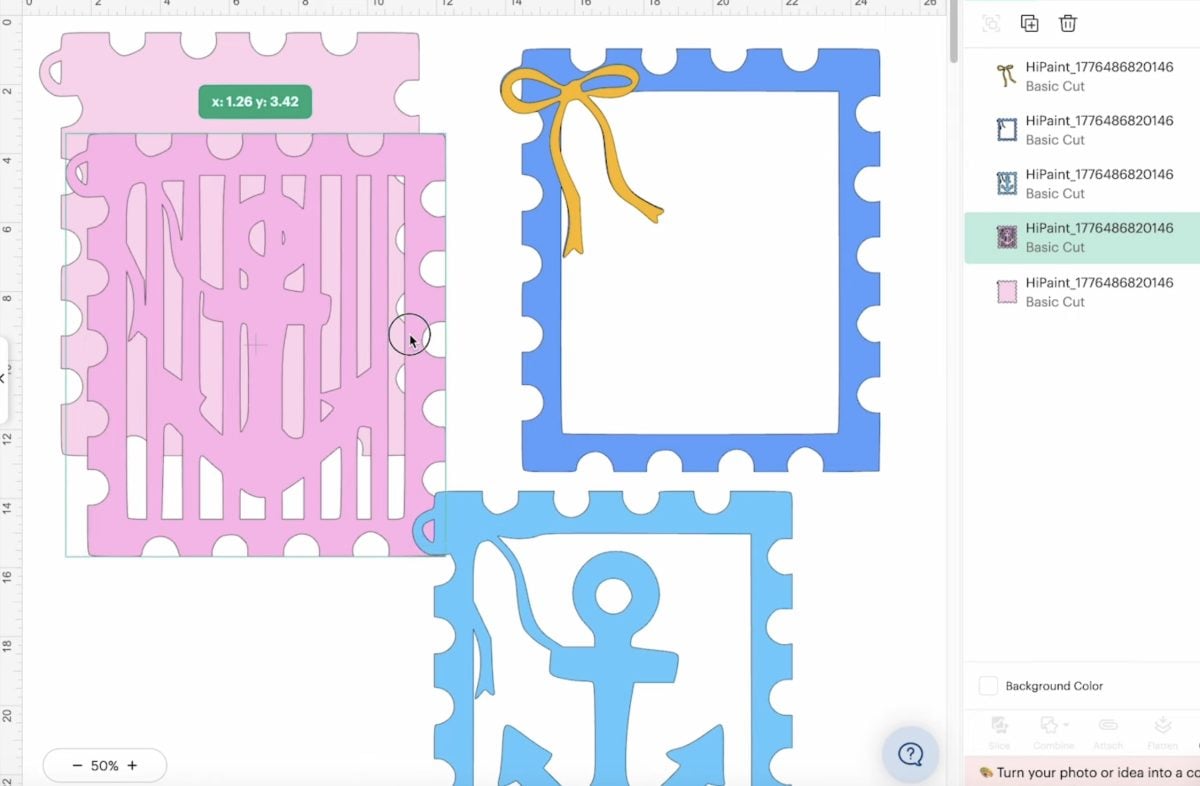Click the Group icon in layers panel

(x=991, y=24)
